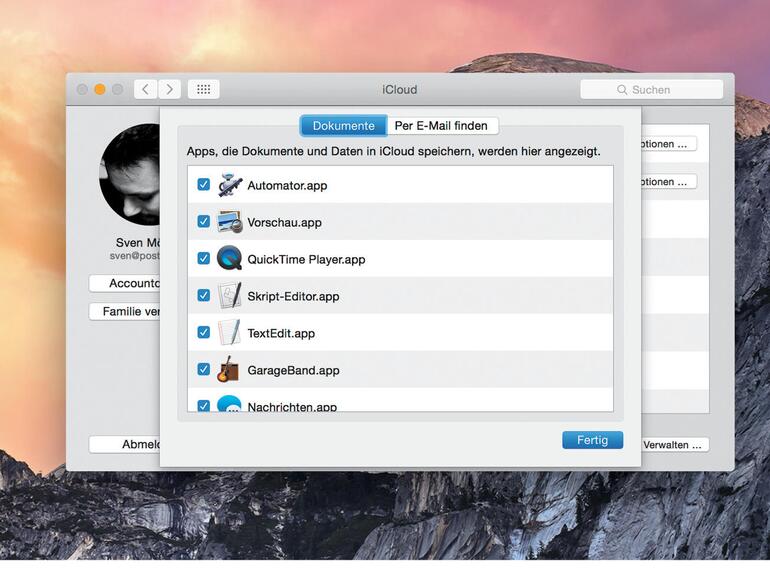The image size is (770, 578).
Task: Click the Vorschau preview app icon
Action: click(230, 222)
